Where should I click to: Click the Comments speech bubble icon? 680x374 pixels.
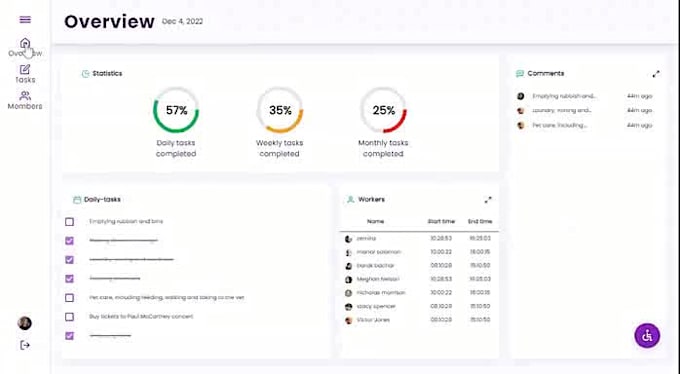point(520,74)
